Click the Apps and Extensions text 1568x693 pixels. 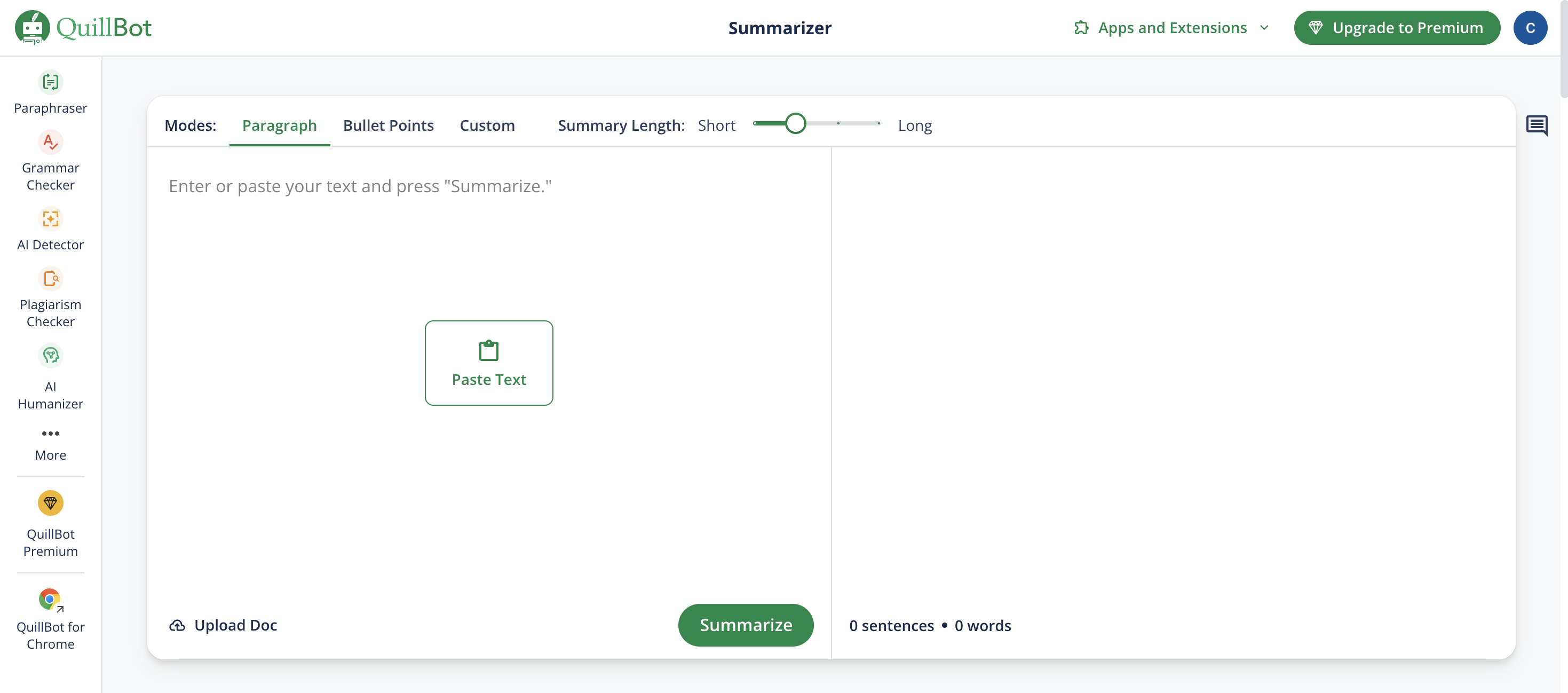[1173, 28]
